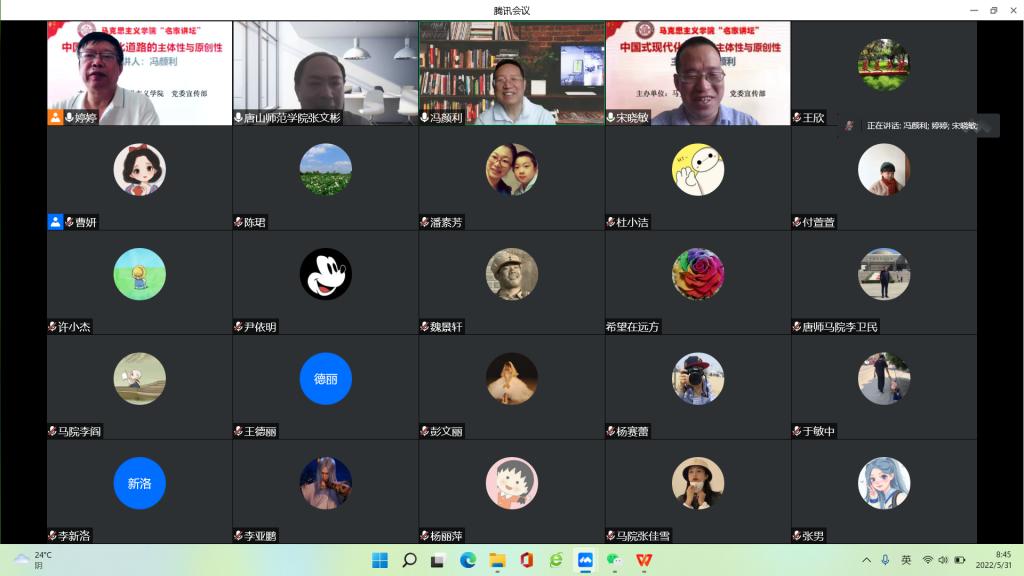Click the microphone in-use tray indicator

pyautogui.click(x=885, y=560)
